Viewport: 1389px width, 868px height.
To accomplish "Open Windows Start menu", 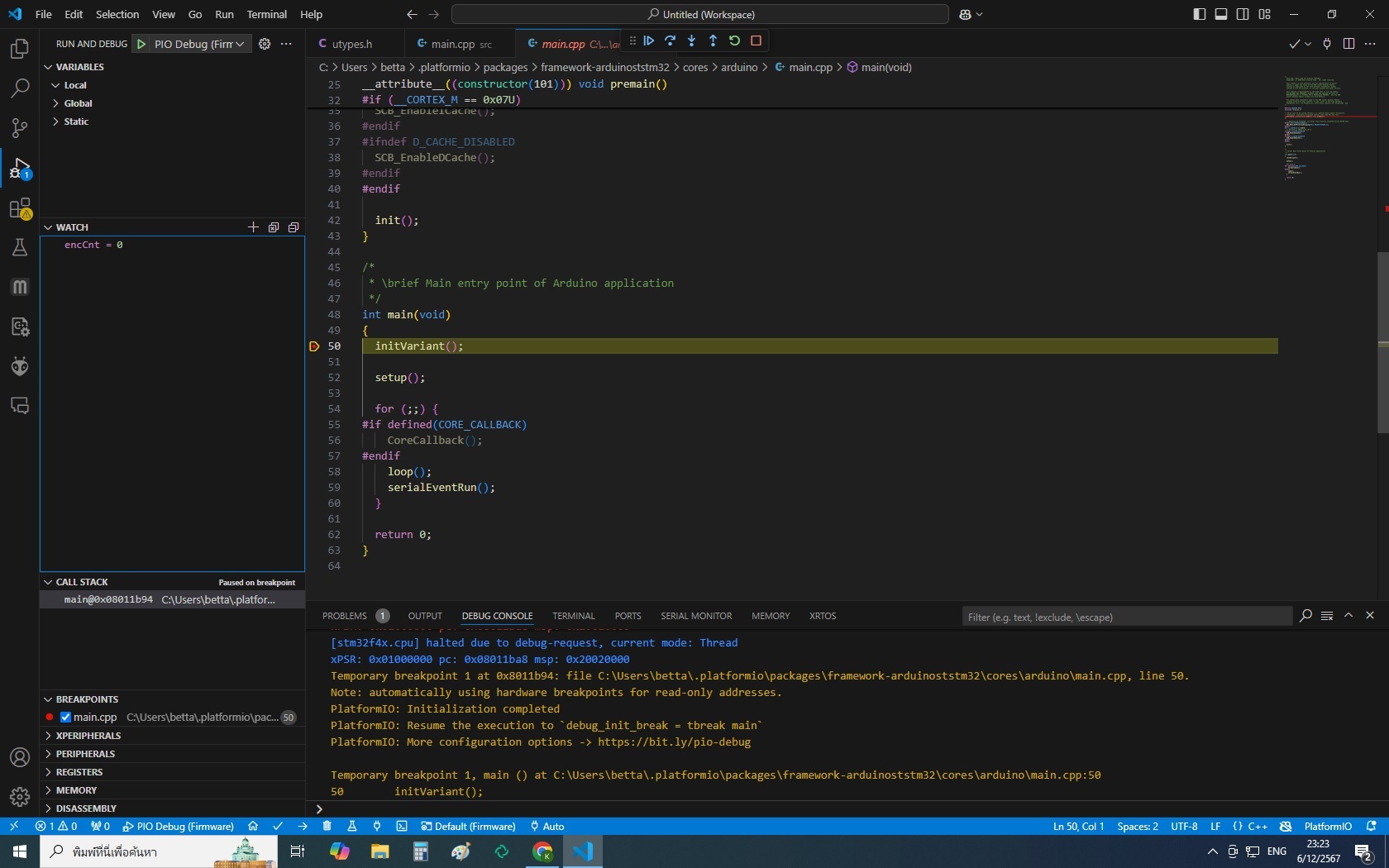I will (x=20, y=851).
